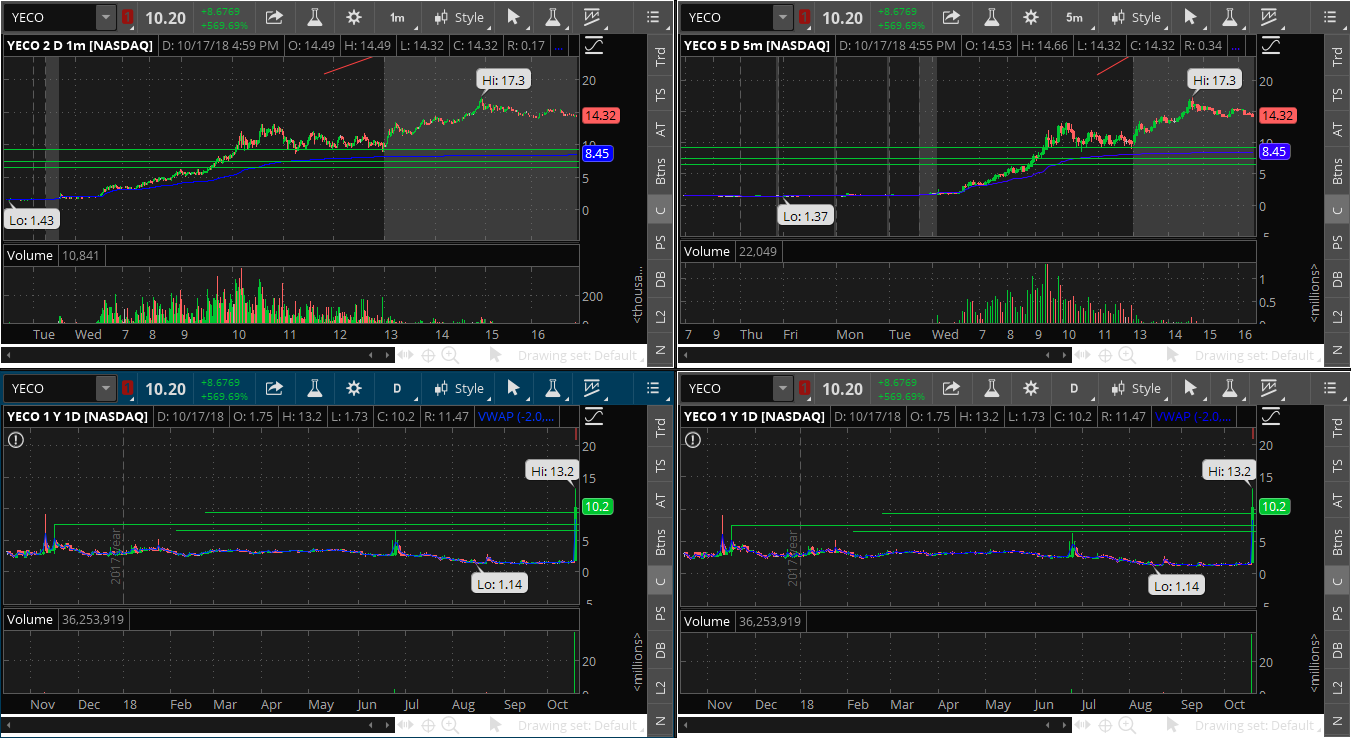The height and width of the screenshot is (738, 1351).
Task: Zoom in on the top-left chart
Action: (x=450, y=355)
